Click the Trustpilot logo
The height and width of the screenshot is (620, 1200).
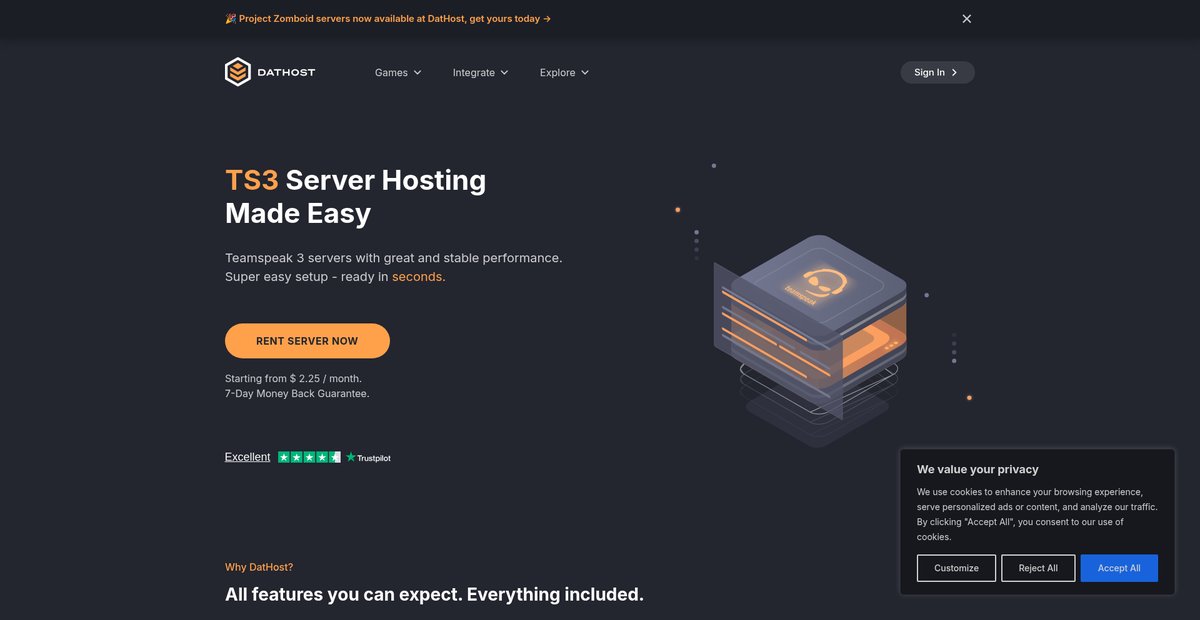click(x=368, y=458)
